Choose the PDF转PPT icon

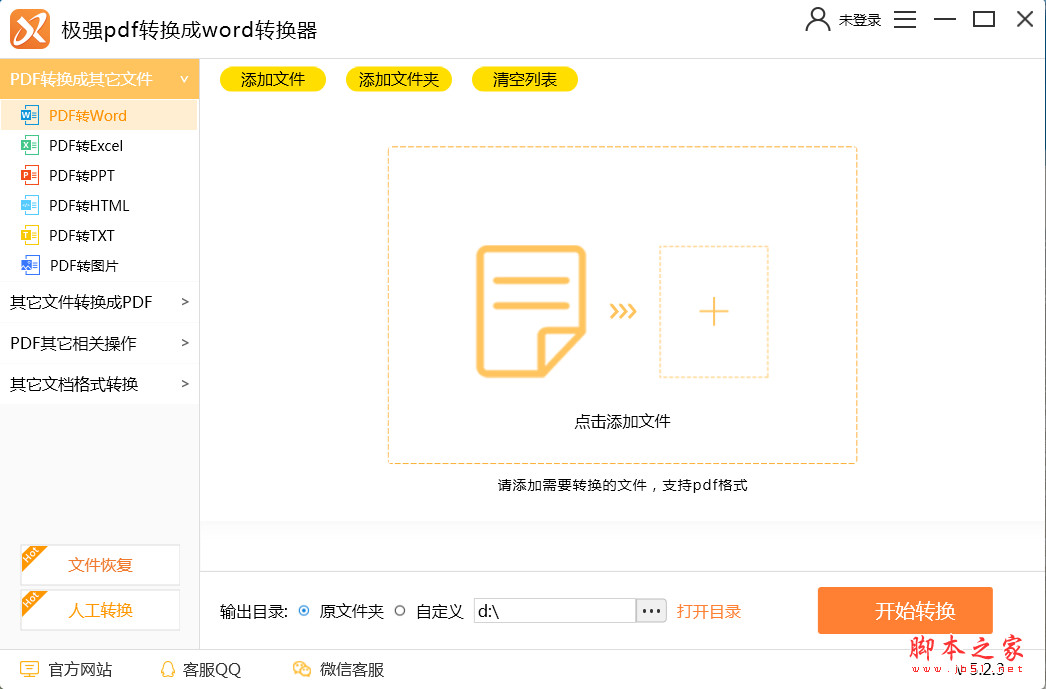29,175
